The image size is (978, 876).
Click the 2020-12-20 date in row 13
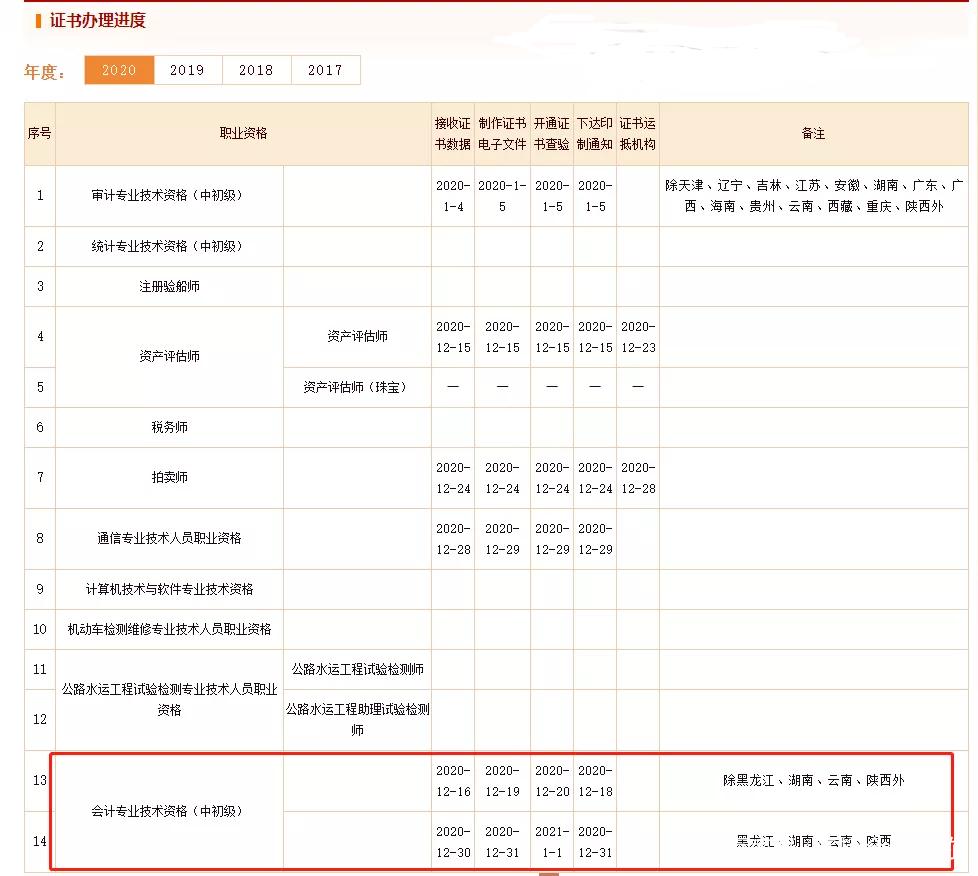tap(552, 781)
